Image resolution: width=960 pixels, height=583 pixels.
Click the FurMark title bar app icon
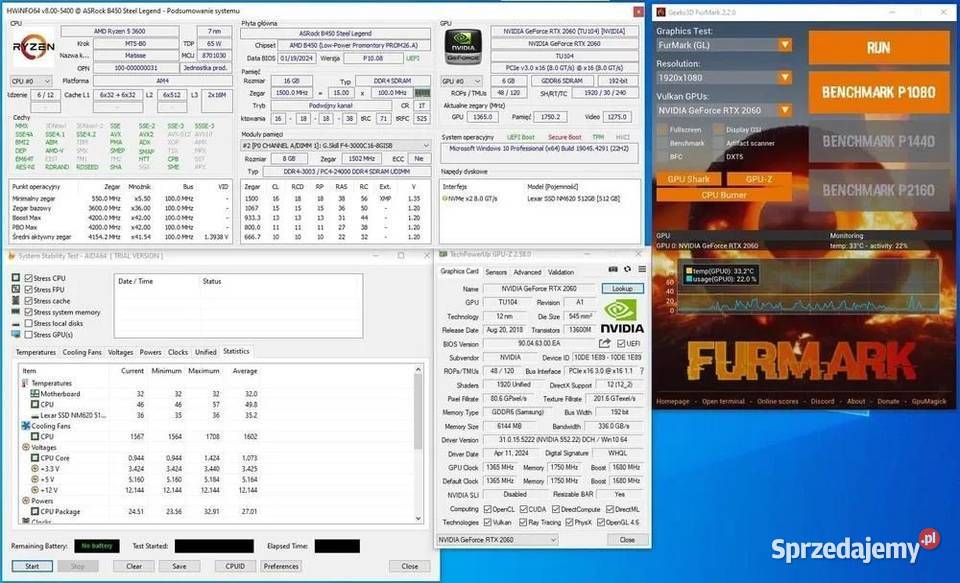point(661,12)
